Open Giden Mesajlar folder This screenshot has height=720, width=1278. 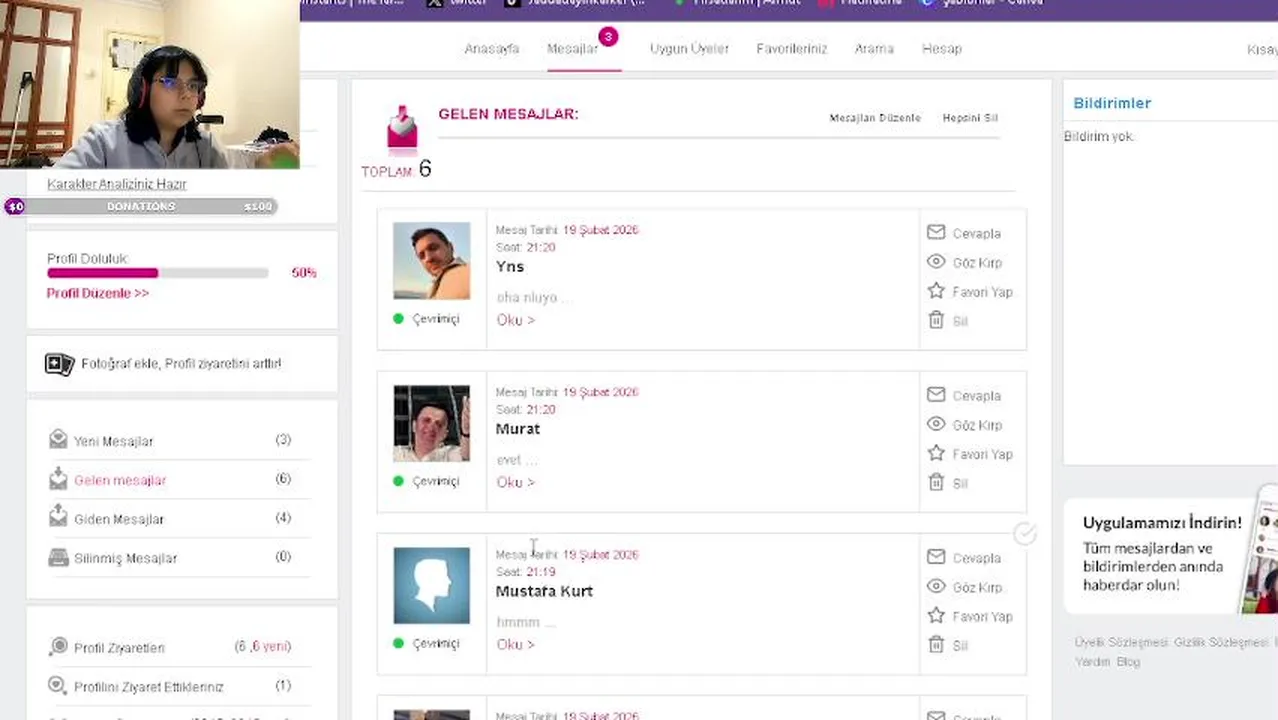119,519
